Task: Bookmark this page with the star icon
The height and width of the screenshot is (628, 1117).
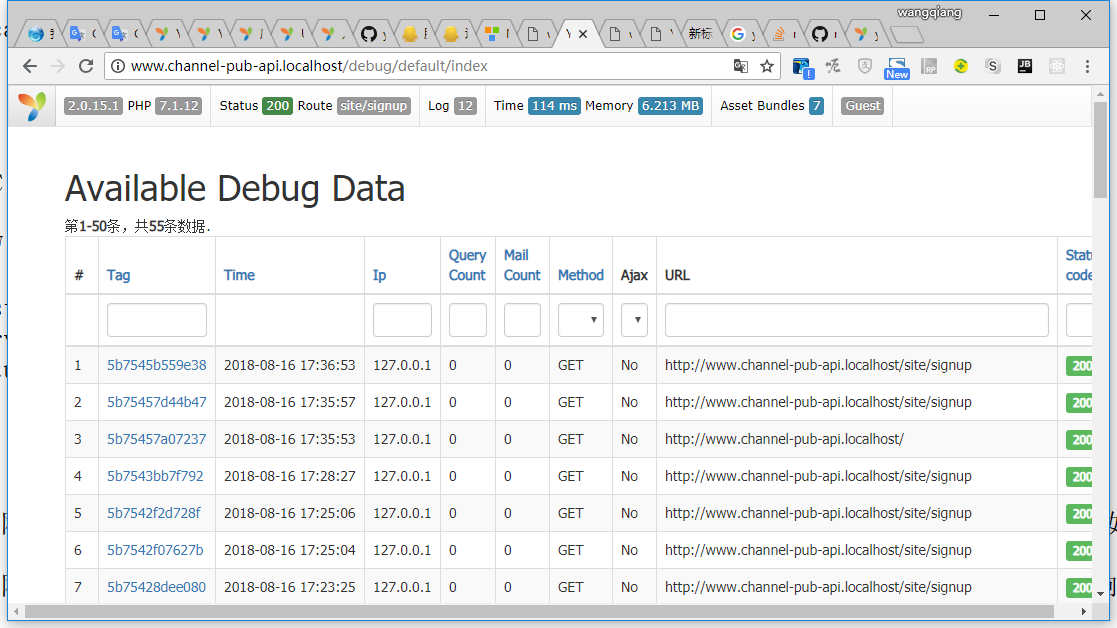Action: pos(767,66)
